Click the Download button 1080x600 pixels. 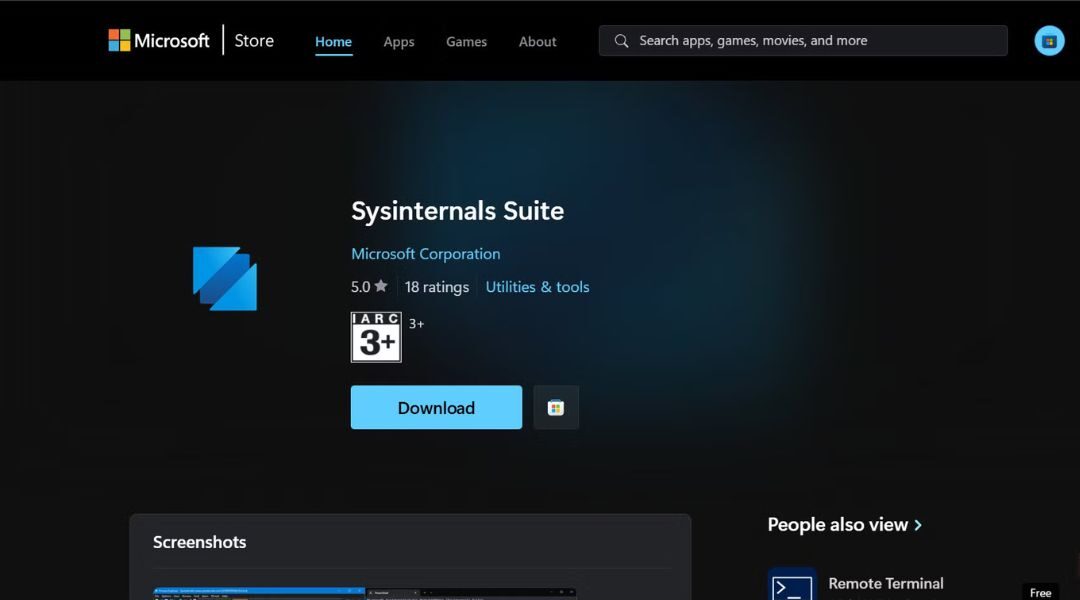click(436, 407)
